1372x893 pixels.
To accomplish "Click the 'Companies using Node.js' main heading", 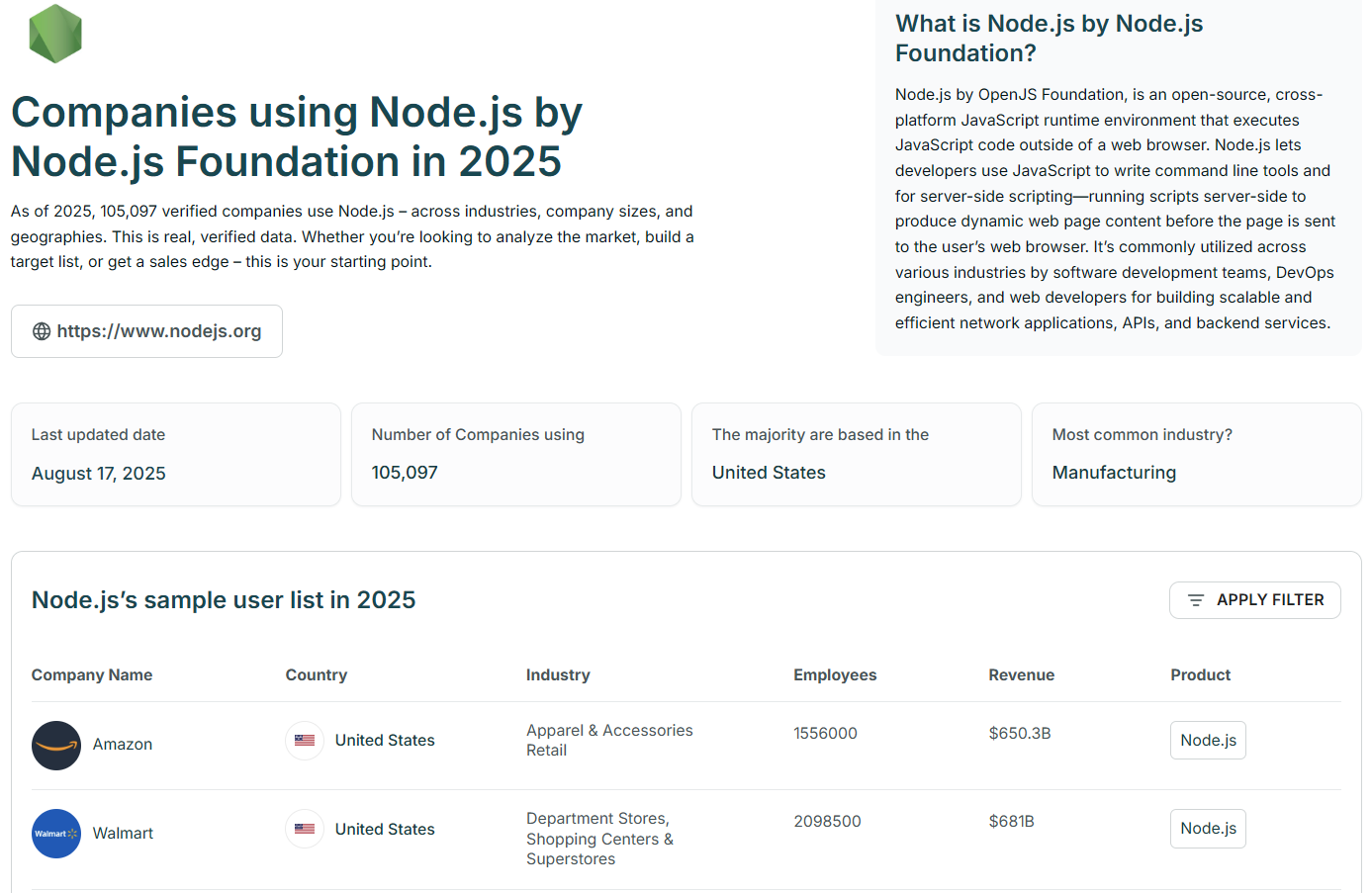I will tap(297, 136).
